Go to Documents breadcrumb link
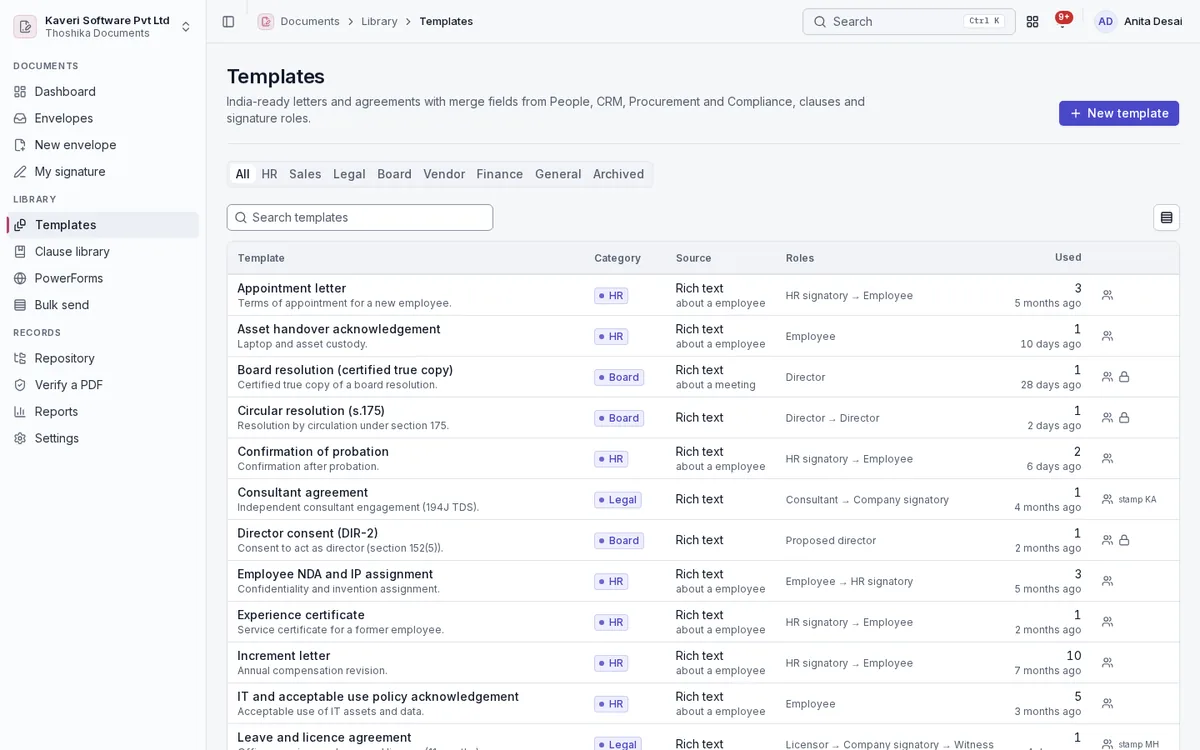Image resolution: width=1200 pixels, height=750 pixels. (310, 21)
